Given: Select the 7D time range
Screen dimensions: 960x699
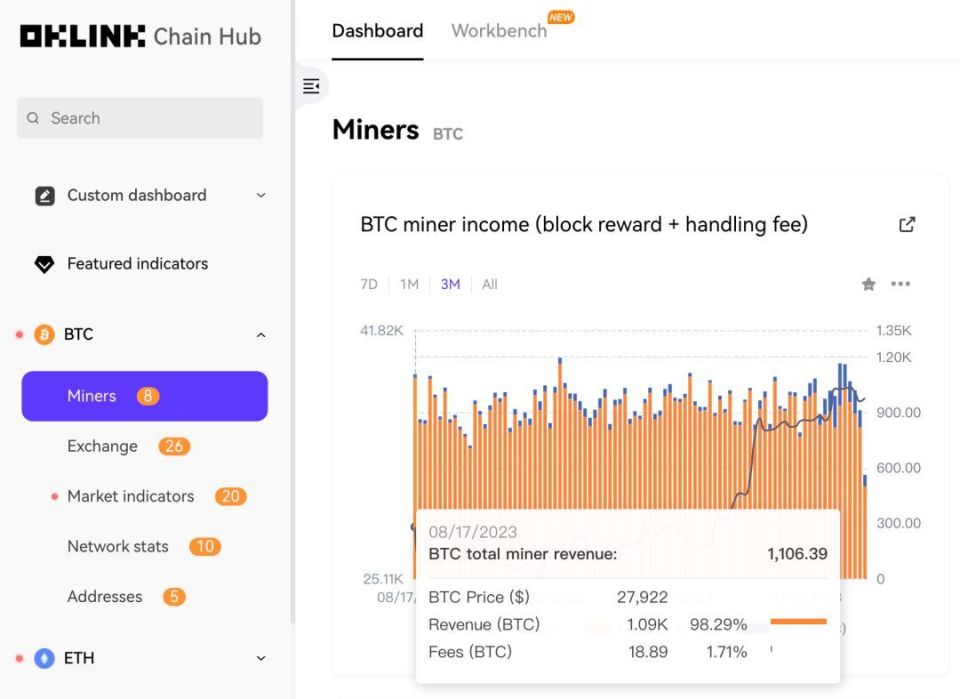Looking at the screenshot, I should 369,284.
